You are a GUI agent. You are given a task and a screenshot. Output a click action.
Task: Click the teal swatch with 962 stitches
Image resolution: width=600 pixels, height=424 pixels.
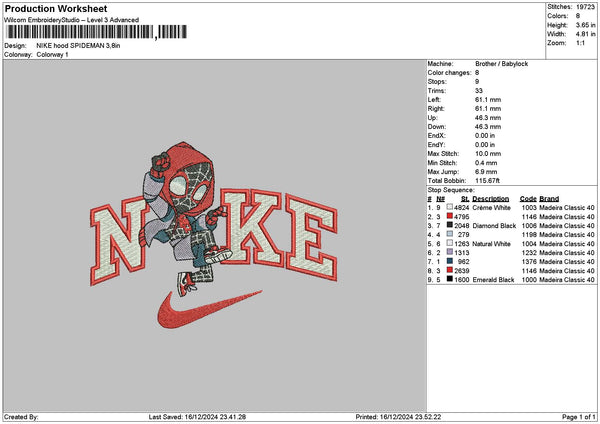(450, 261)
